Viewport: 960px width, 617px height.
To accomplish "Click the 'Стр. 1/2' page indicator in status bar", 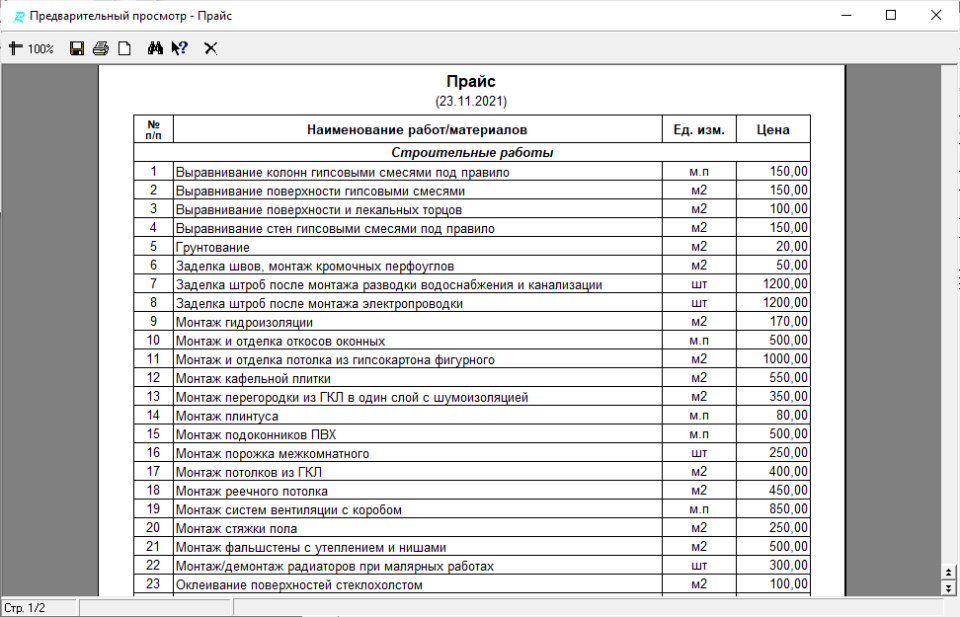I will pyautogui.click(x=38, y=608).
